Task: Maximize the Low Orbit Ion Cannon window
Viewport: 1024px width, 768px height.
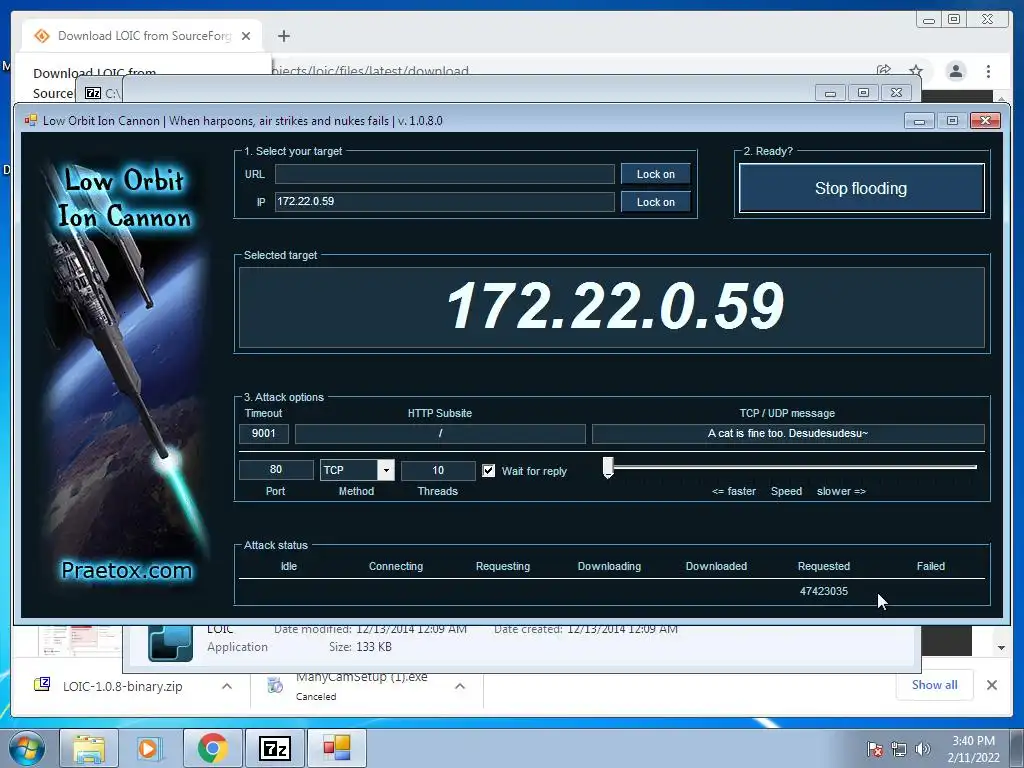Action: pyautogui.click(x=952, y=121)
